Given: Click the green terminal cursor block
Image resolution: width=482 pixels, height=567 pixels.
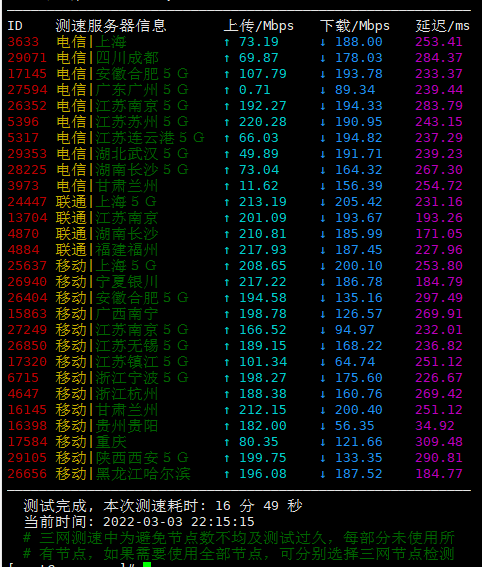Looking at the screenshot, I should (147, 564).
